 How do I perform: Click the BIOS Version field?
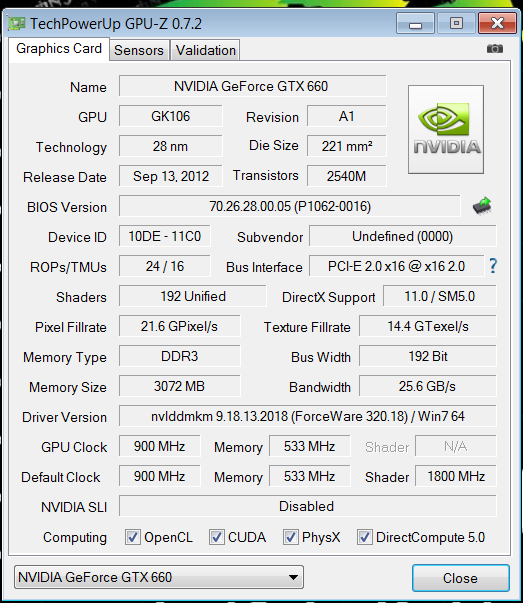pyautogui.click(x=290, y=206)
